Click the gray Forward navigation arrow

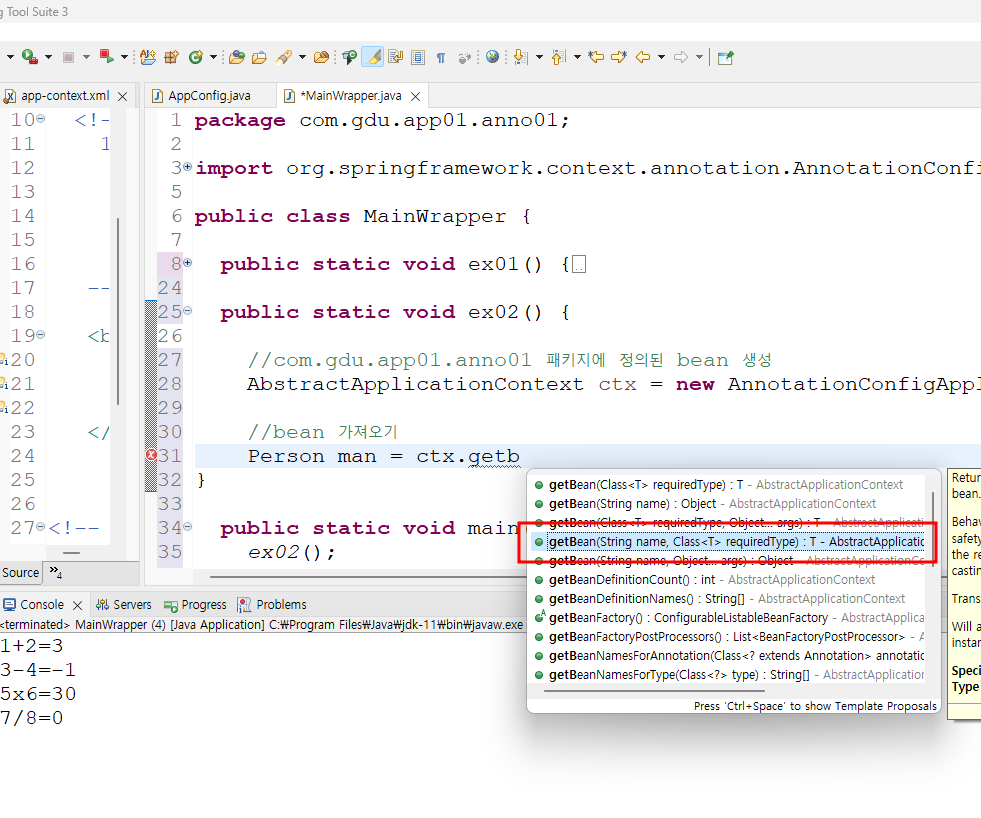681,58
